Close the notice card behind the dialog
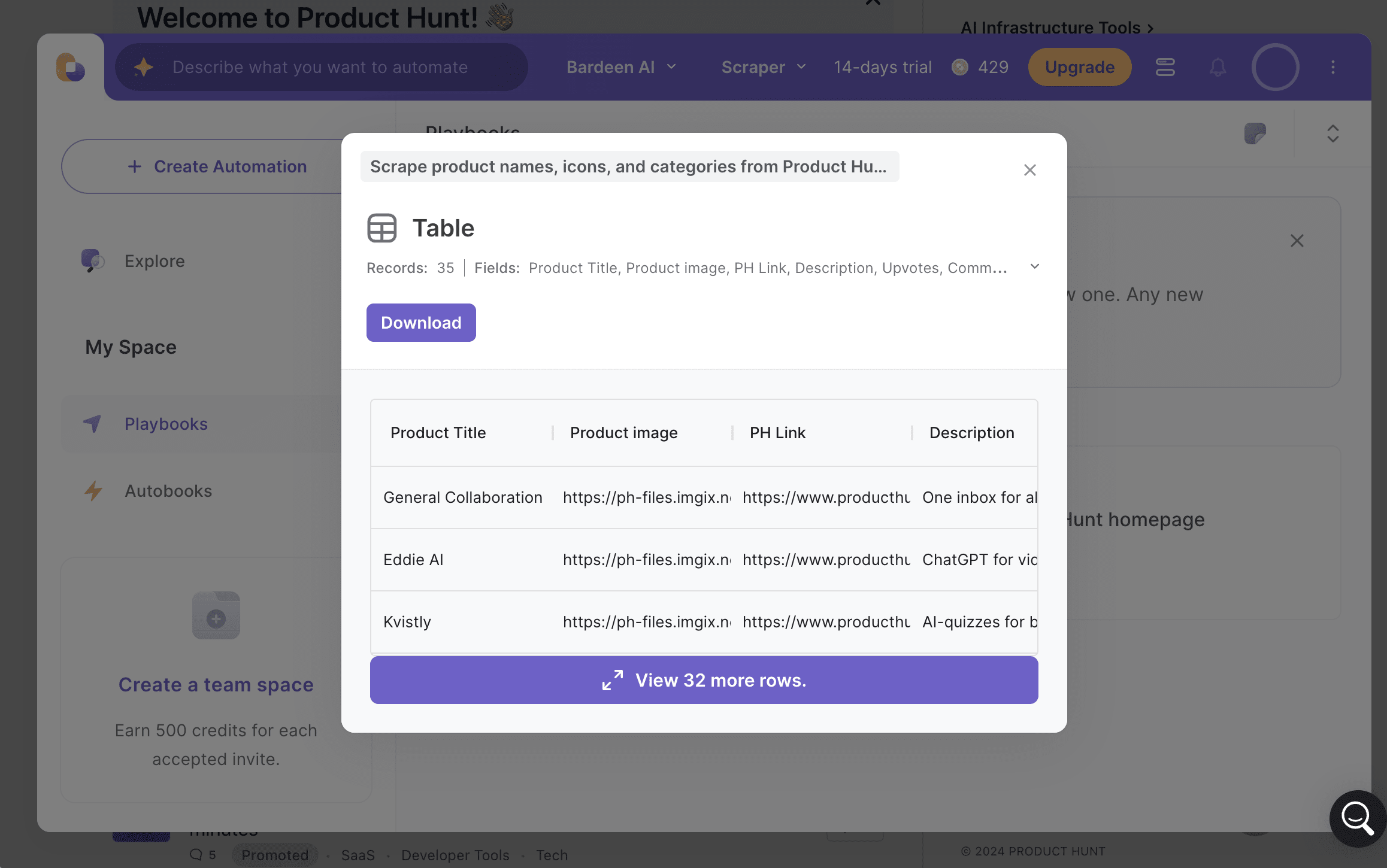Screen dimensions: 1387x868 click(x=1297, y=241)
